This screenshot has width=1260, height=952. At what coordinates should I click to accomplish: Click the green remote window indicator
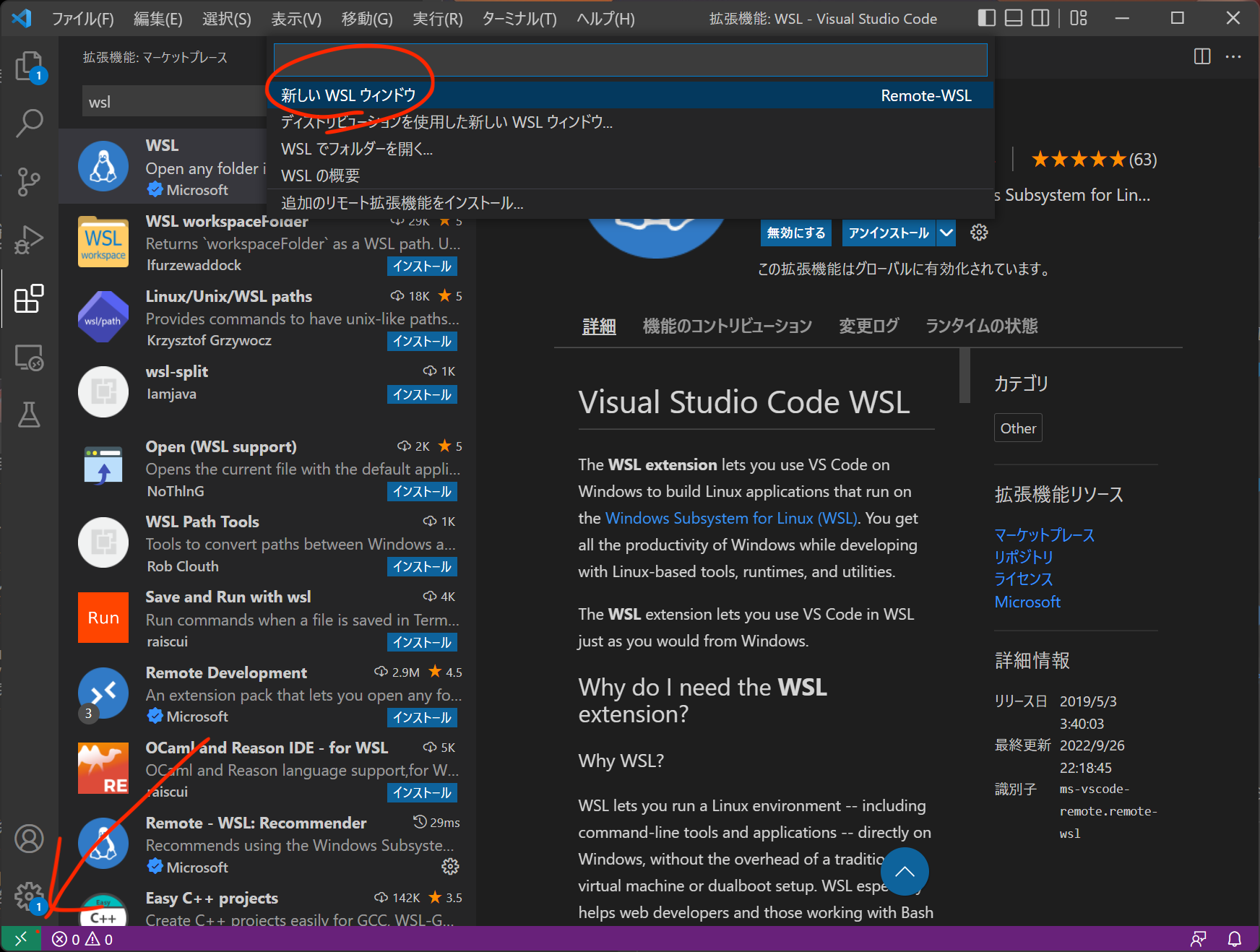pos(21,939)
